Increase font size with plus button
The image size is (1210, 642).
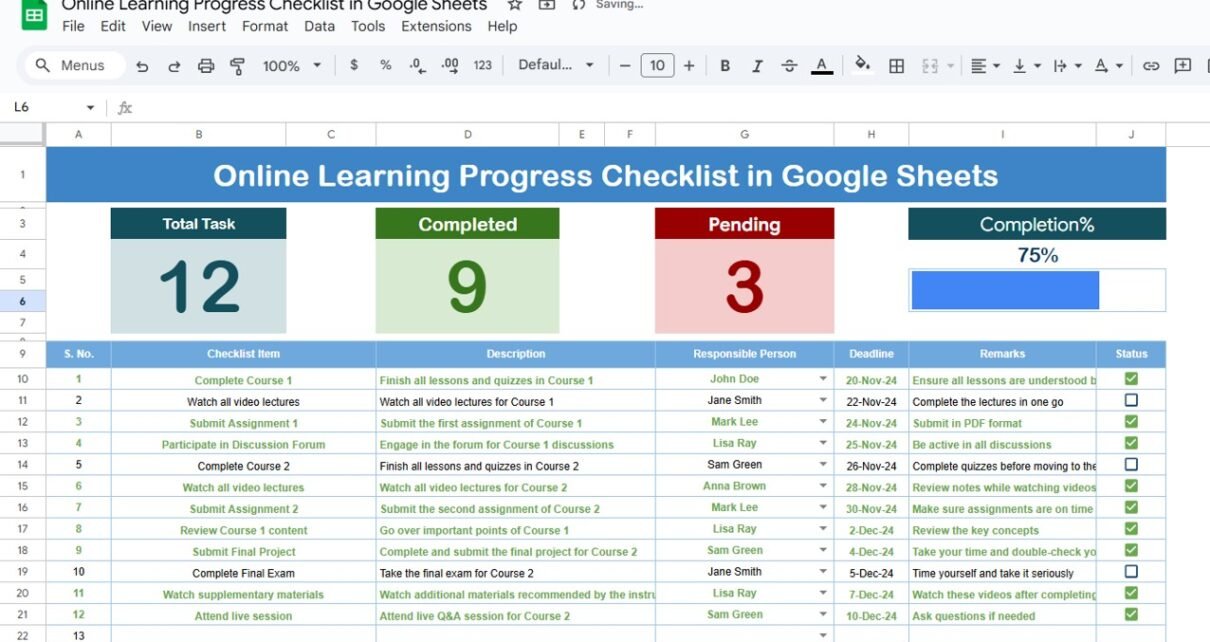coord(689,66)
